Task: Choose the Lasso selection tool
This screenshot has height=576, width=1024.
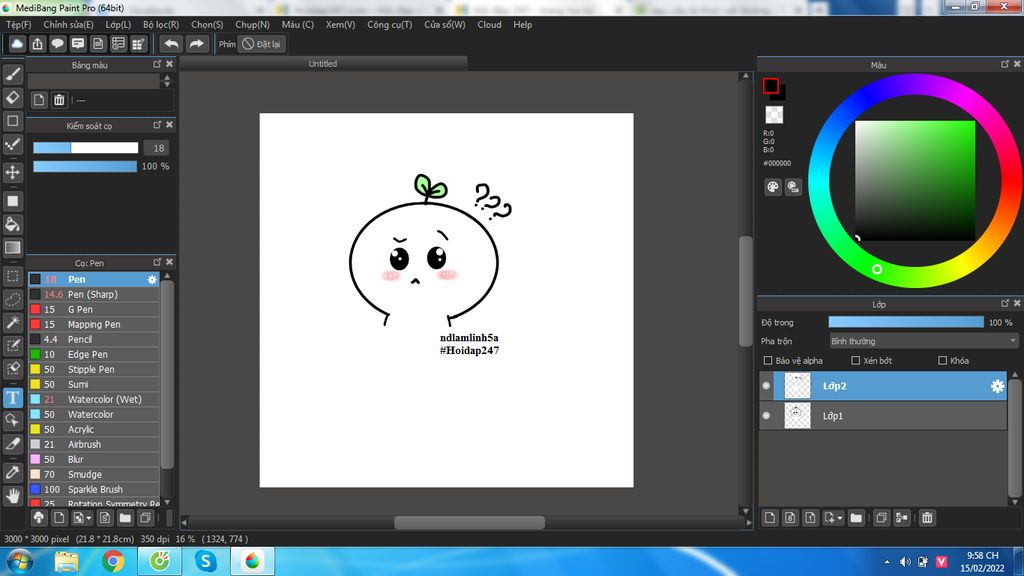Action: tap(12, 299)
